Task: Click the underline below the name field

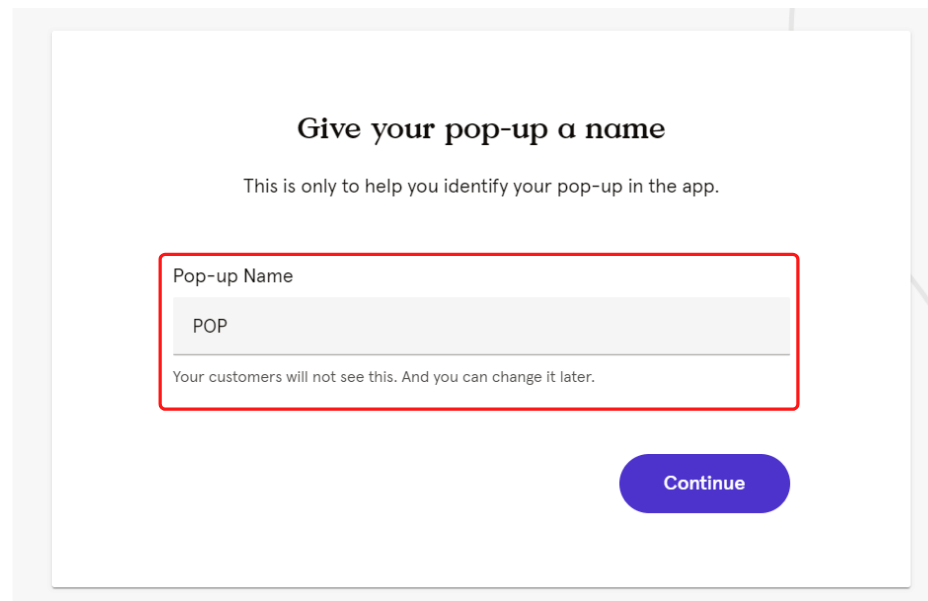Action: 481,354
